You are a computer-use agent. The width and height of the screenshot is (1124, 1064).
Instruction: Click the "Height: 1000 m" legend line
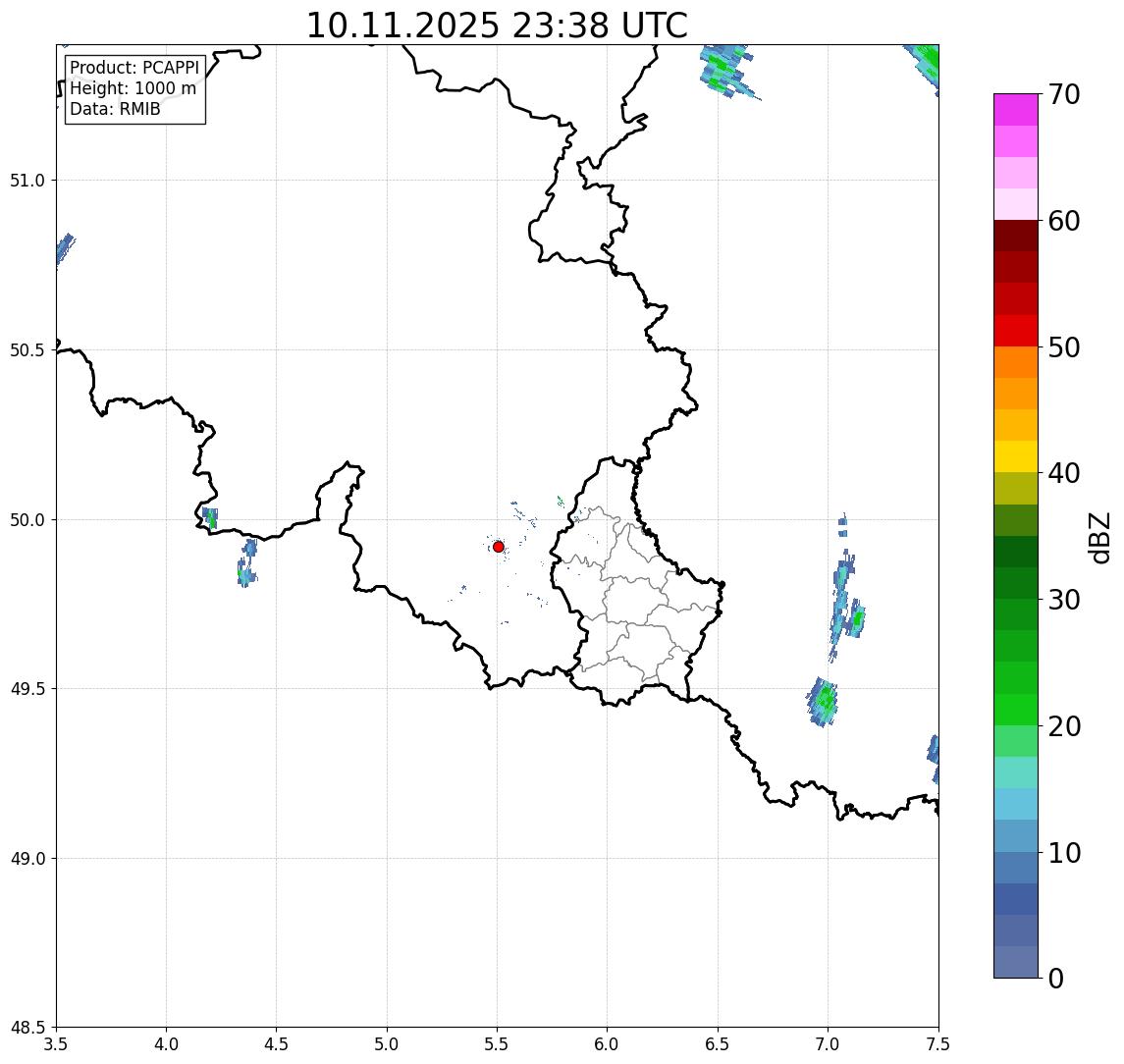pyautogui.click(x=133, y=88)
